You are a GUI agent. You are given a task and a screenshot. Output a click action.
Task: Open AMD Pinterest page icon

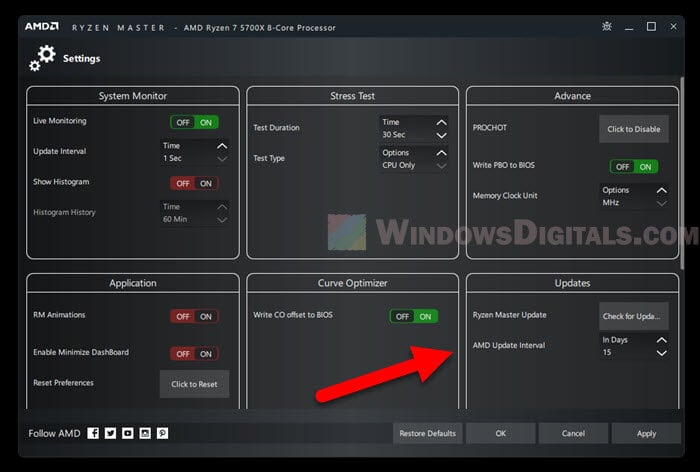pyautogui.click(x=162, y=433)
